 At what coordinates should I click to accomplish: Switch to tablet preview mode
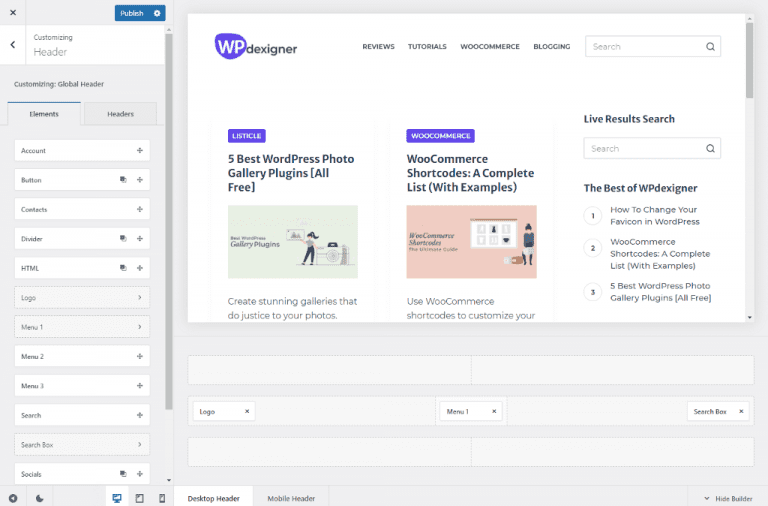tap(139, 498)
